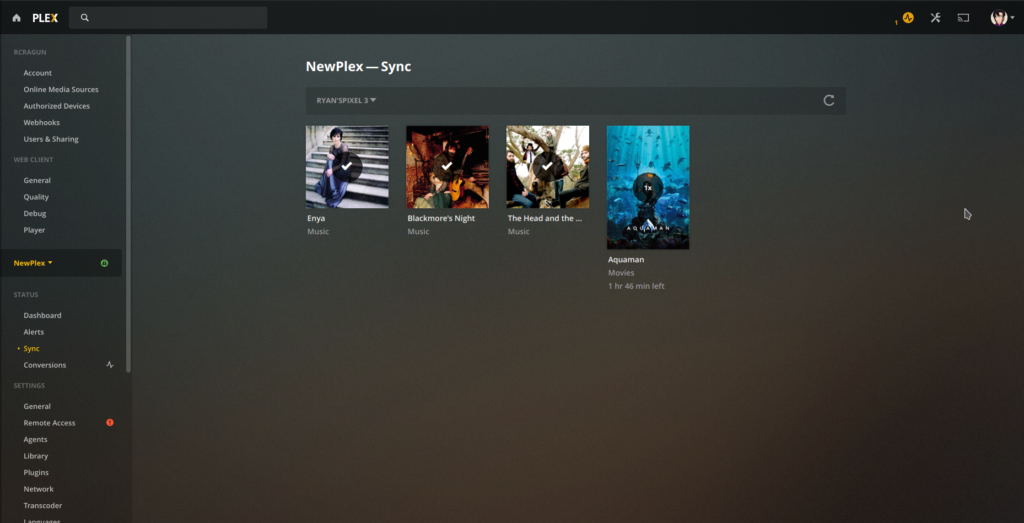The image size is (1024, 523).
Task: Open Library settings
Action: [x=36, y=456]
